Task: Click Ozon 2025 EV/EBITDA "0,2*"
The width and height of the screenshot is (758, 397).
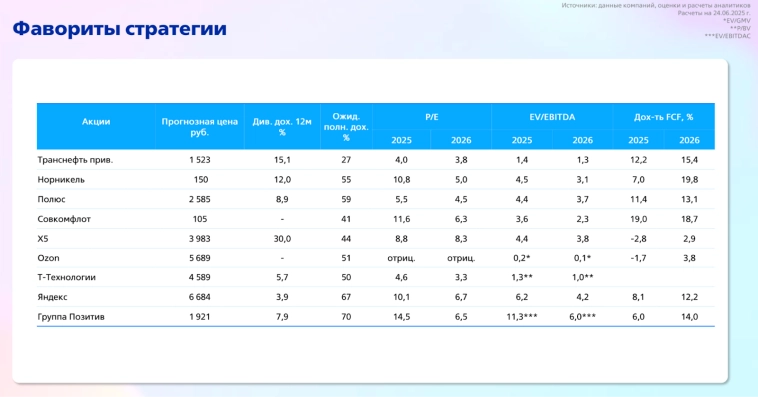Action: (522, 258)
